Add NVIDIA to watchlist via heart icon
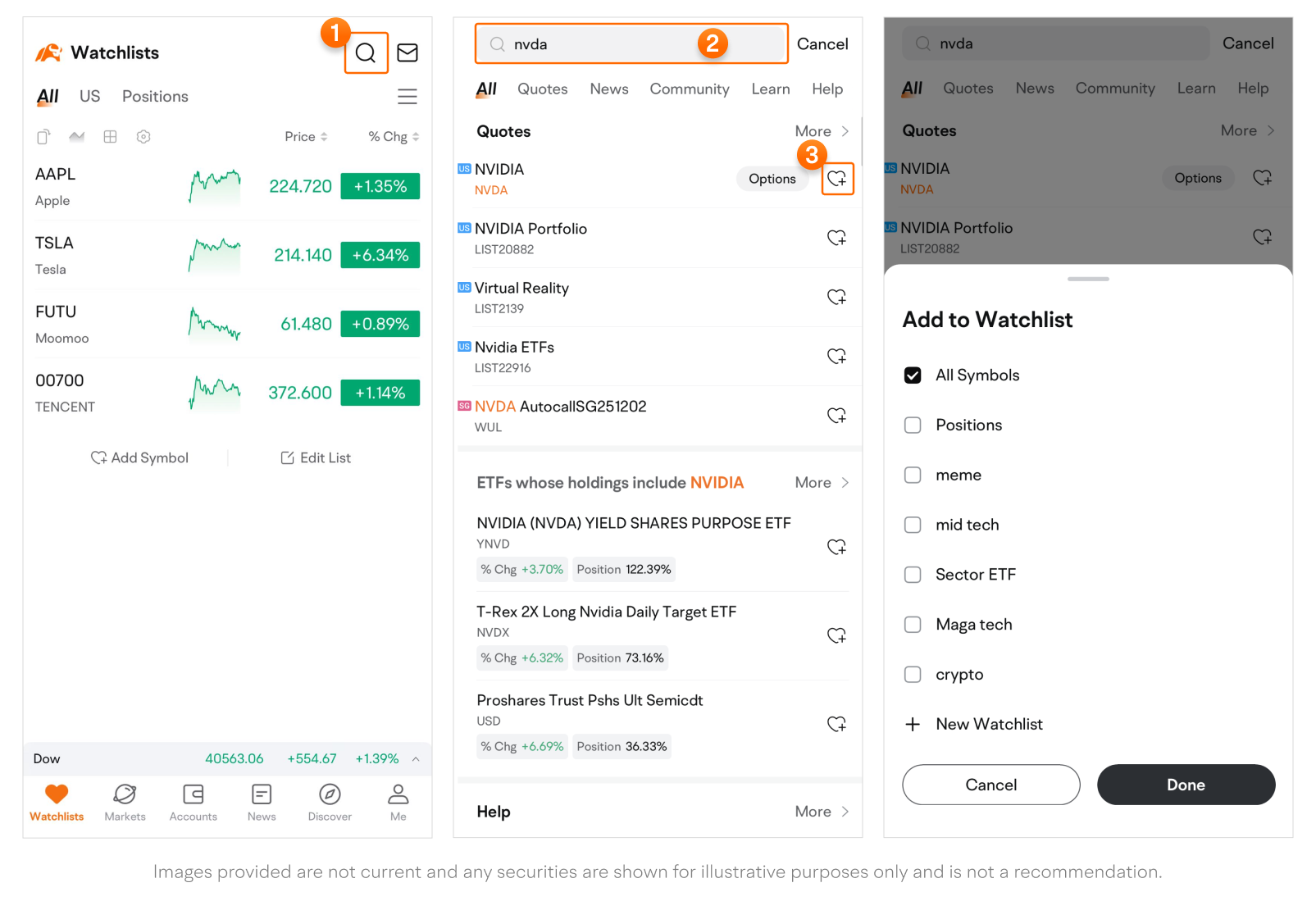Screen dimensions: 1316x901 point(836,179)
